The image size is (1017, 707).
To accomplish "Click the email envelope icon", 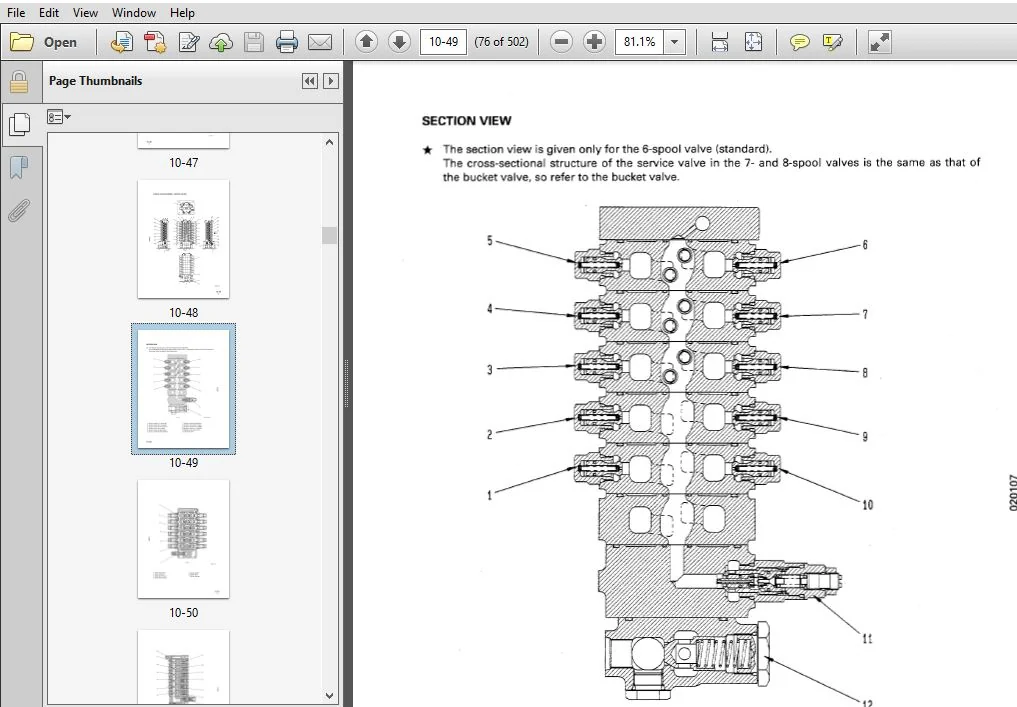I will [320, 42].
